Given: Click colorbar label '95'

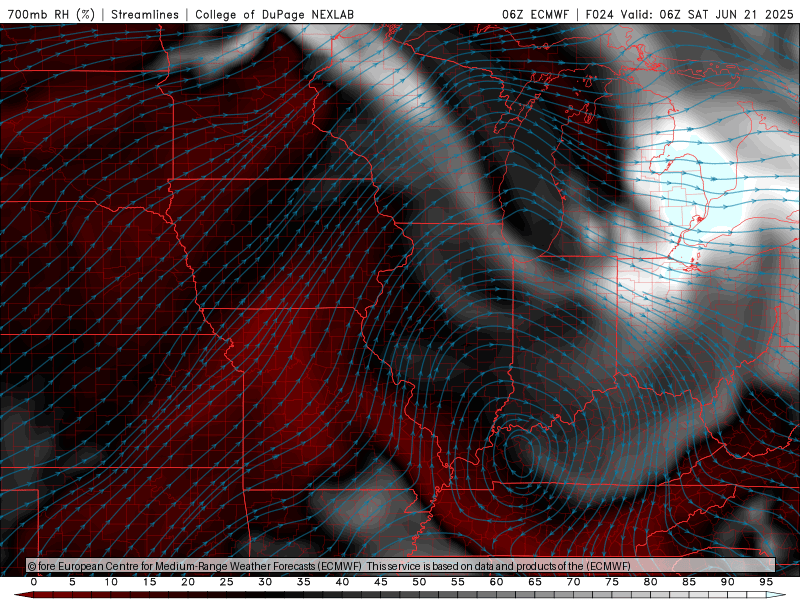Looking at the screenshot, I should click(x=766, y=582).
